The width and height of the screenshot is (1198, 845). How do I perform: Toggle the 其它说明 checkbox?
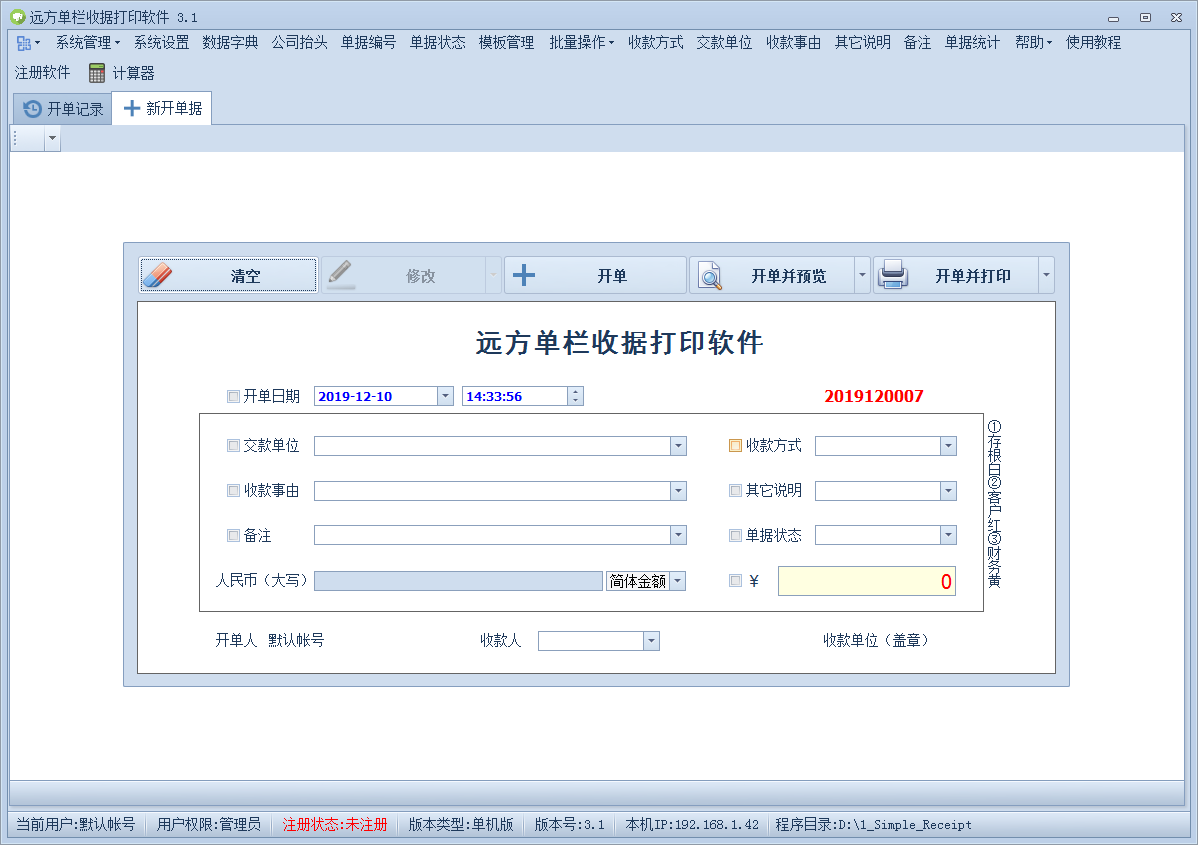735,490
